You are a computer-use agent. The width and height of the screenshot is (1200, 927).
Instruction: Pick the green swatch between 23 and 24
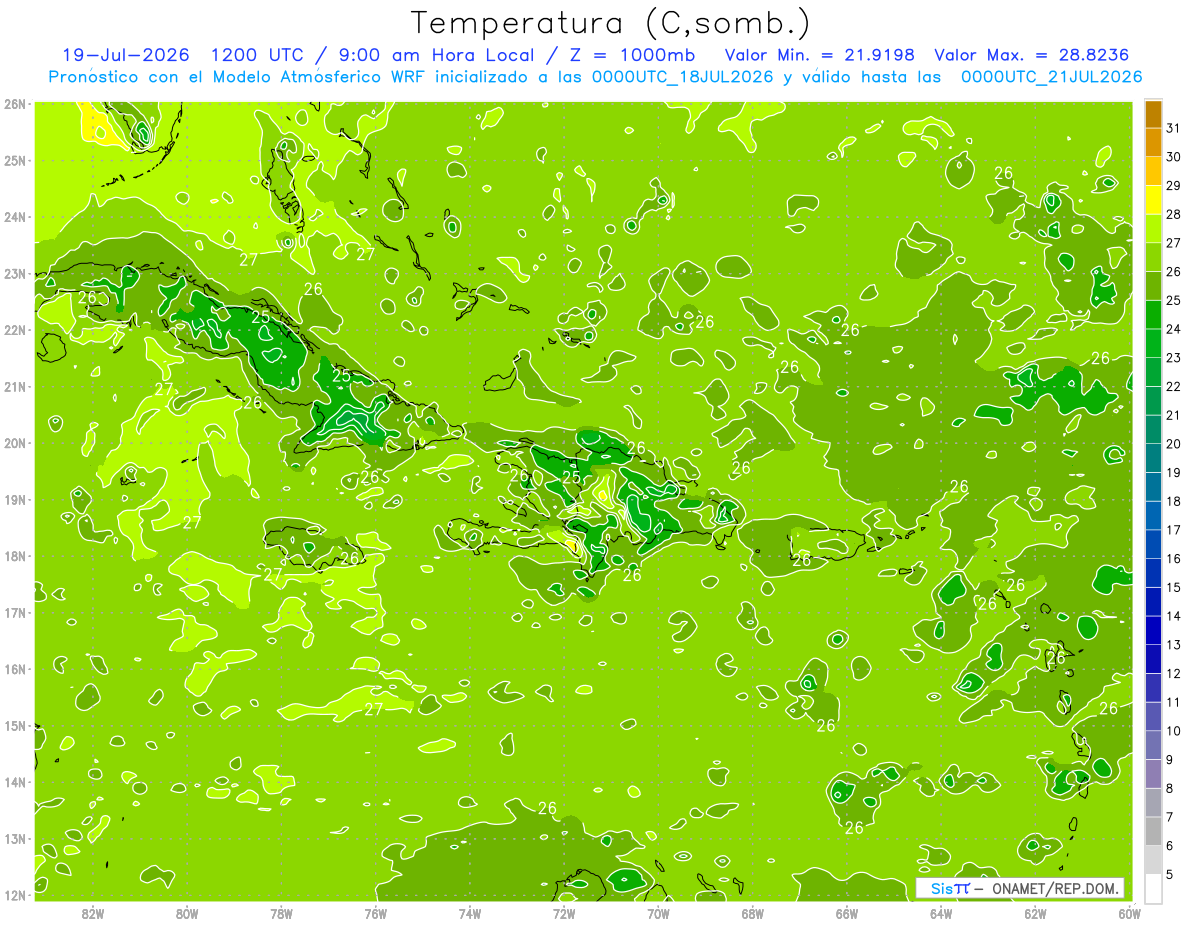tap(1153, 343)
